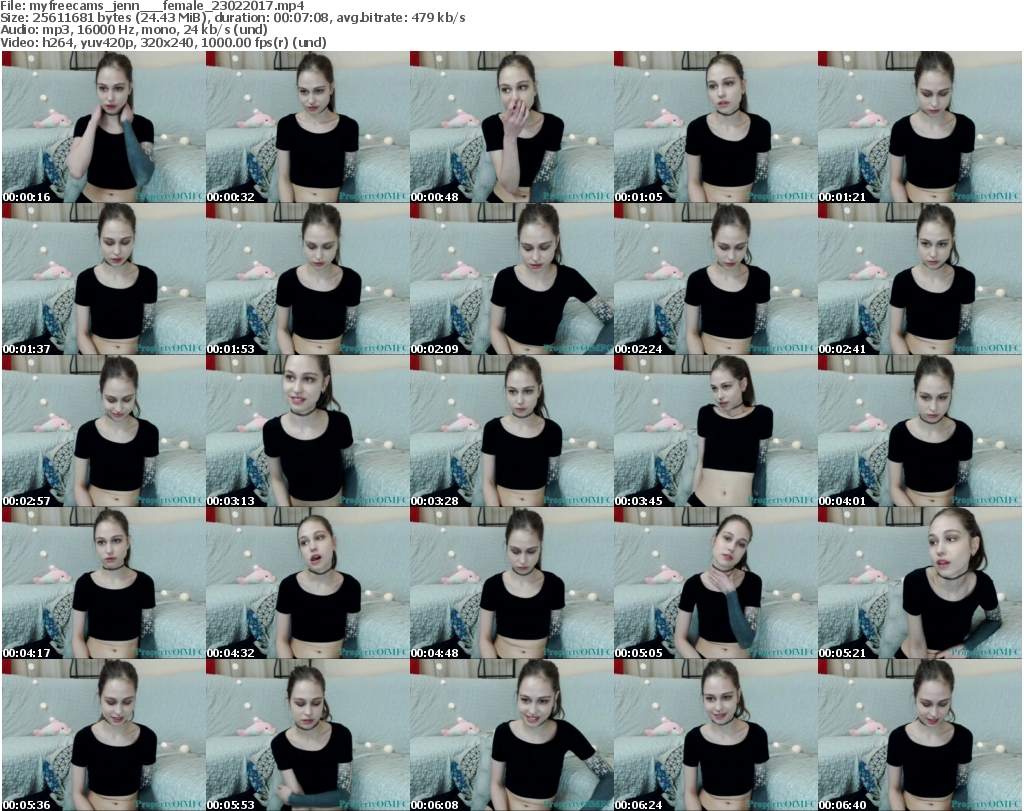Click the final frame stamped 00:06:40
The image size is (1024, 811).
click(920, 735)
